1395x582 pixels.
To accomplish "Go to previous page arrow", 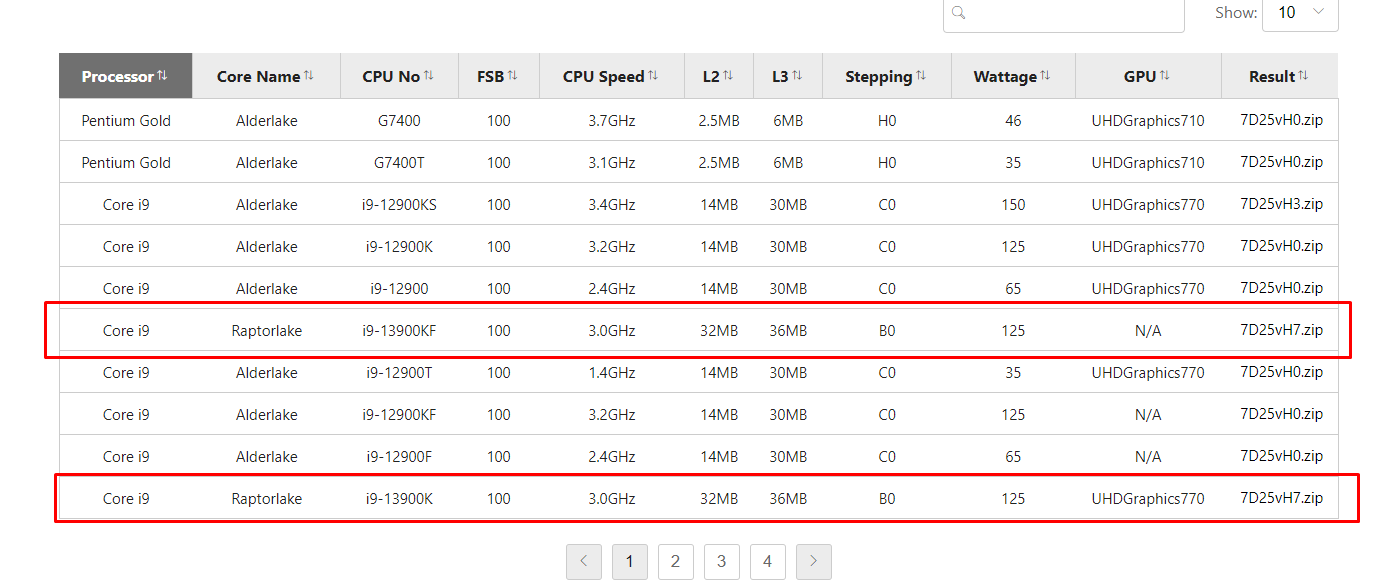I will tap(584, 562).
